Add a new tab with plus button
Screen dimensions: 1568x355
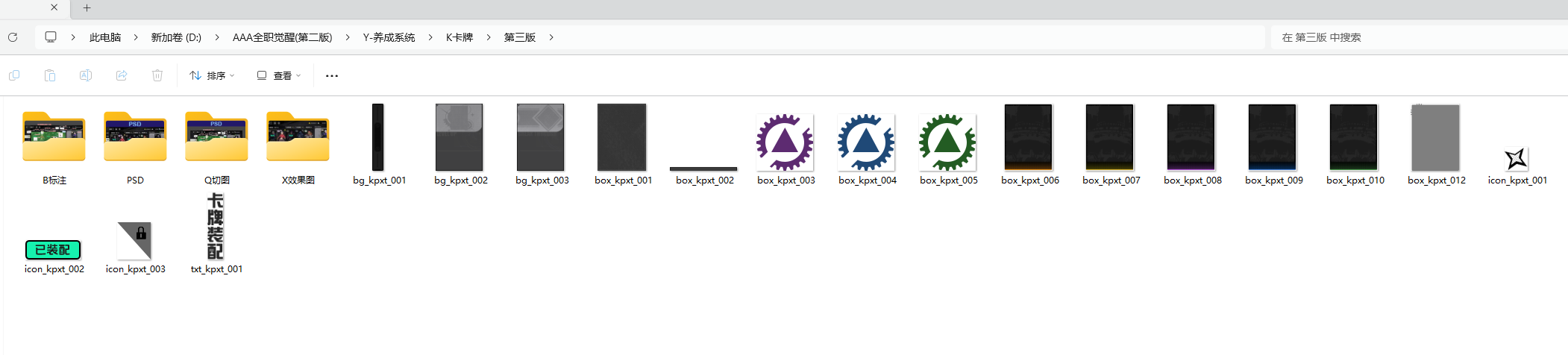click(87, 7)
